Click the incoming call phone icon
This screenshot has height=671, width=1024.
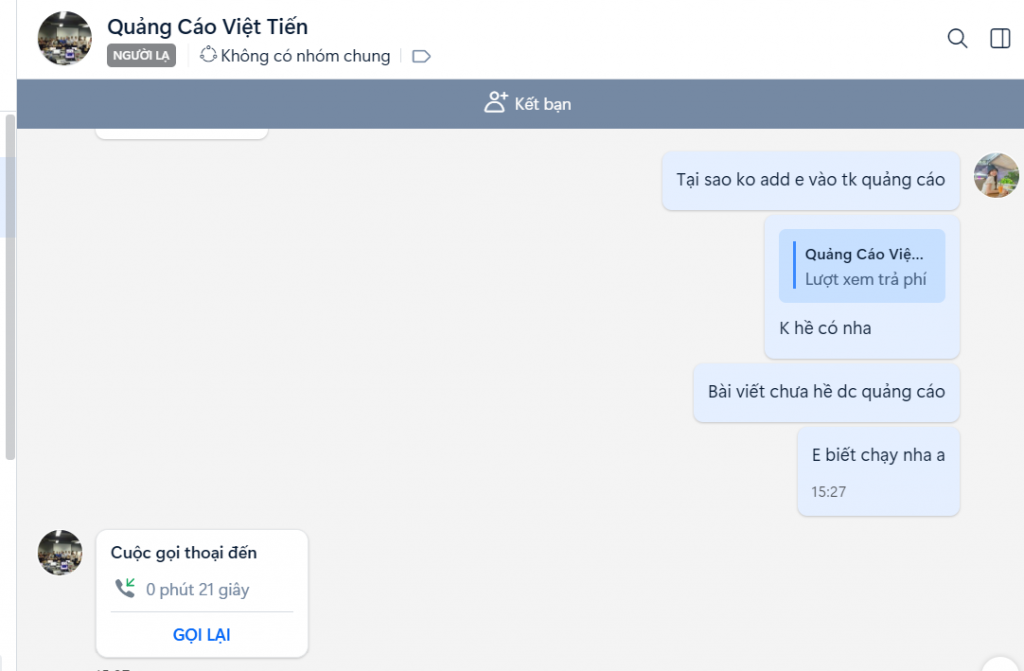click(x=125, y=588)
